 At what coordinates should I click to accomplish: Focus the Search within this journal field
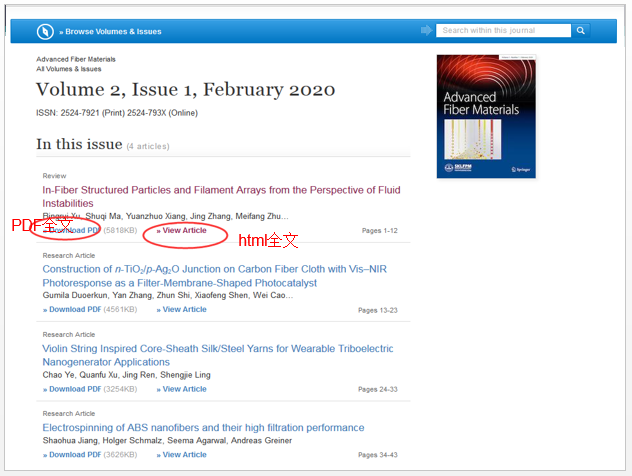pyautogui.click(x=503, y=31)
